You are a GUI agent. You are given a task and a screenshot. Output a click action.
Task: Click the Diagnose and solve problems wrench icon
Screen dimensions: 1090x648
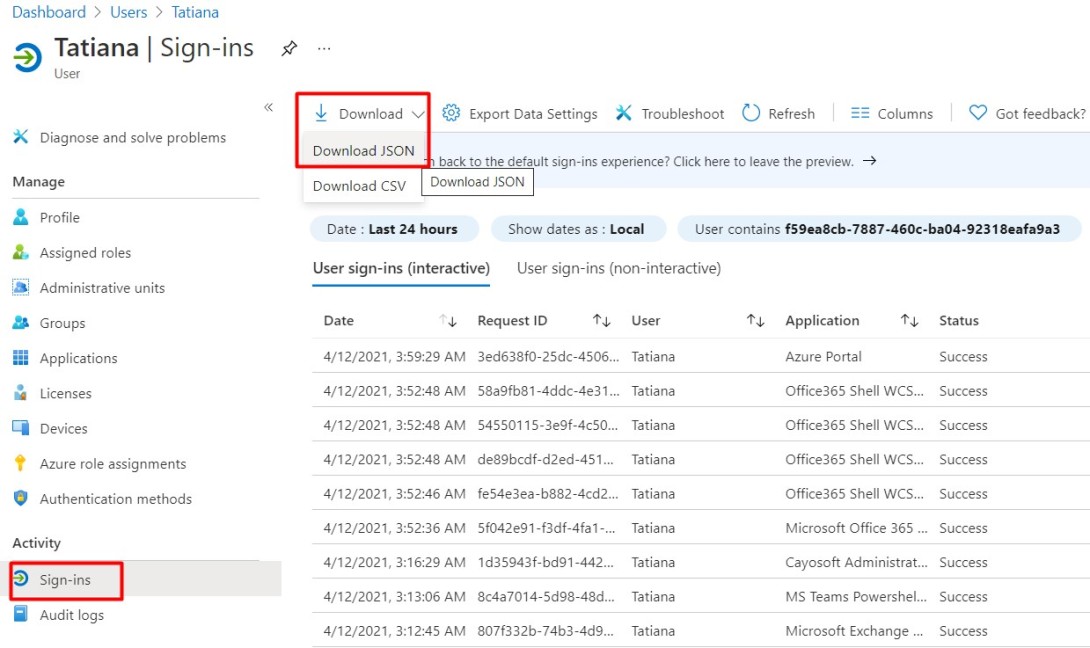click(21, 137)
